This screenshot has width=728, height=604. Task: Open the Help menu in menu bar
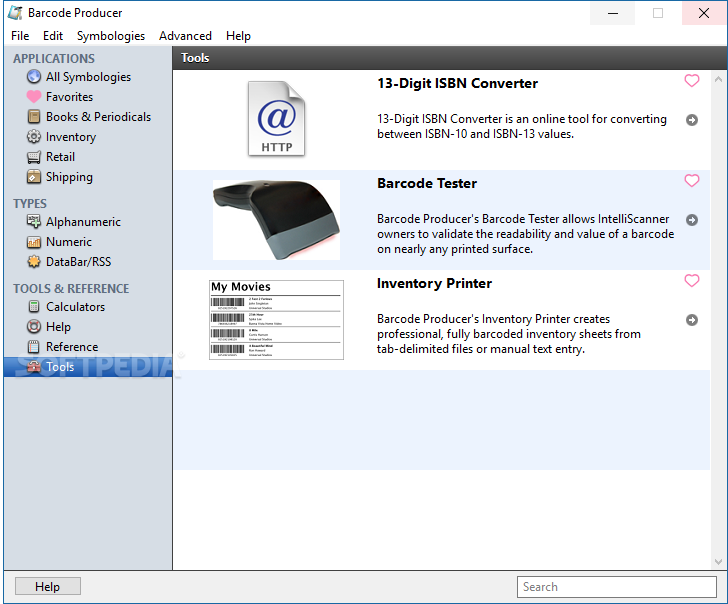tap(238, 36)
